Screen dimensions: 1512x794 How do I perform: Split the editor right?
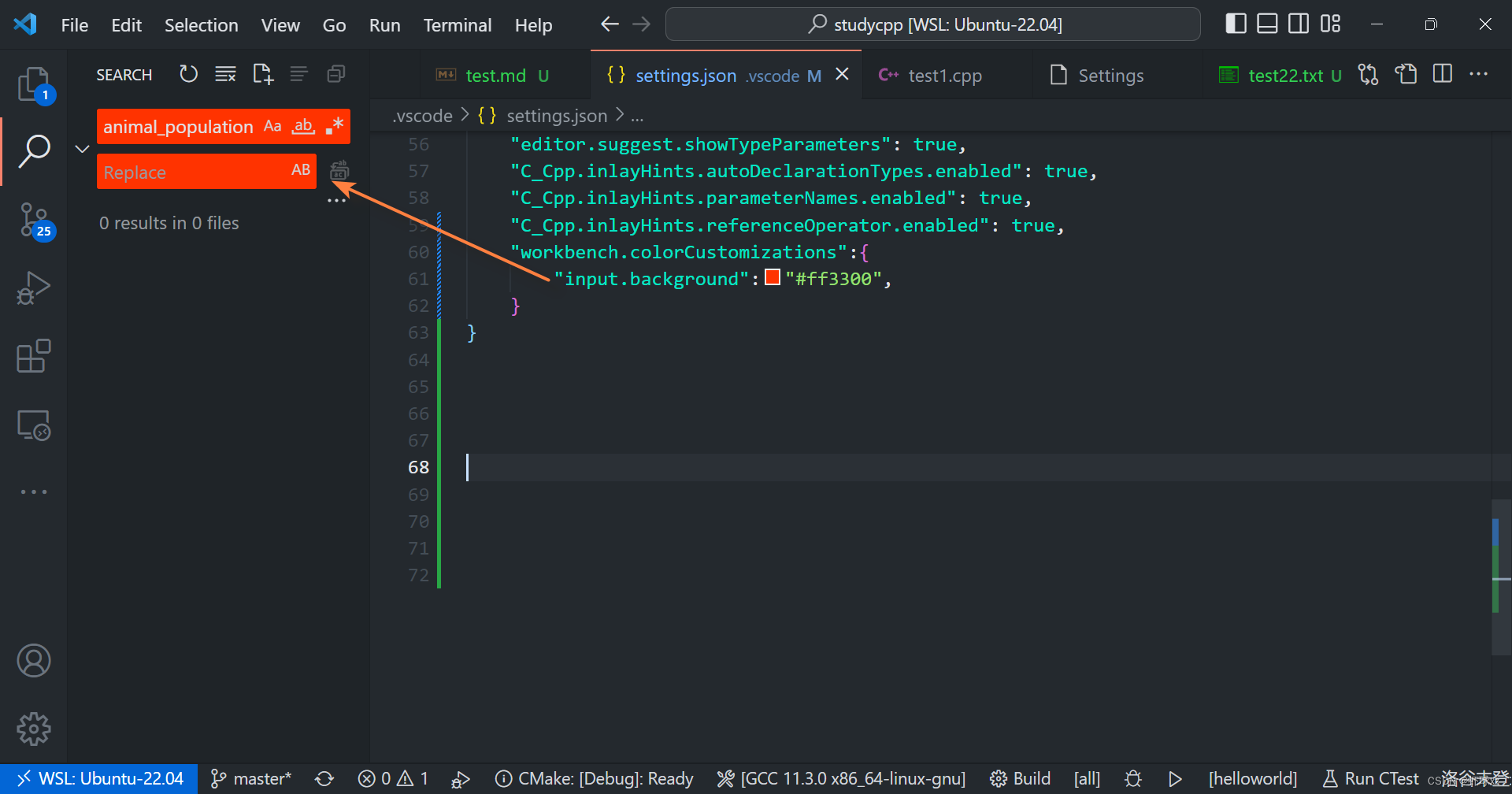click(x=1443, y=74)
